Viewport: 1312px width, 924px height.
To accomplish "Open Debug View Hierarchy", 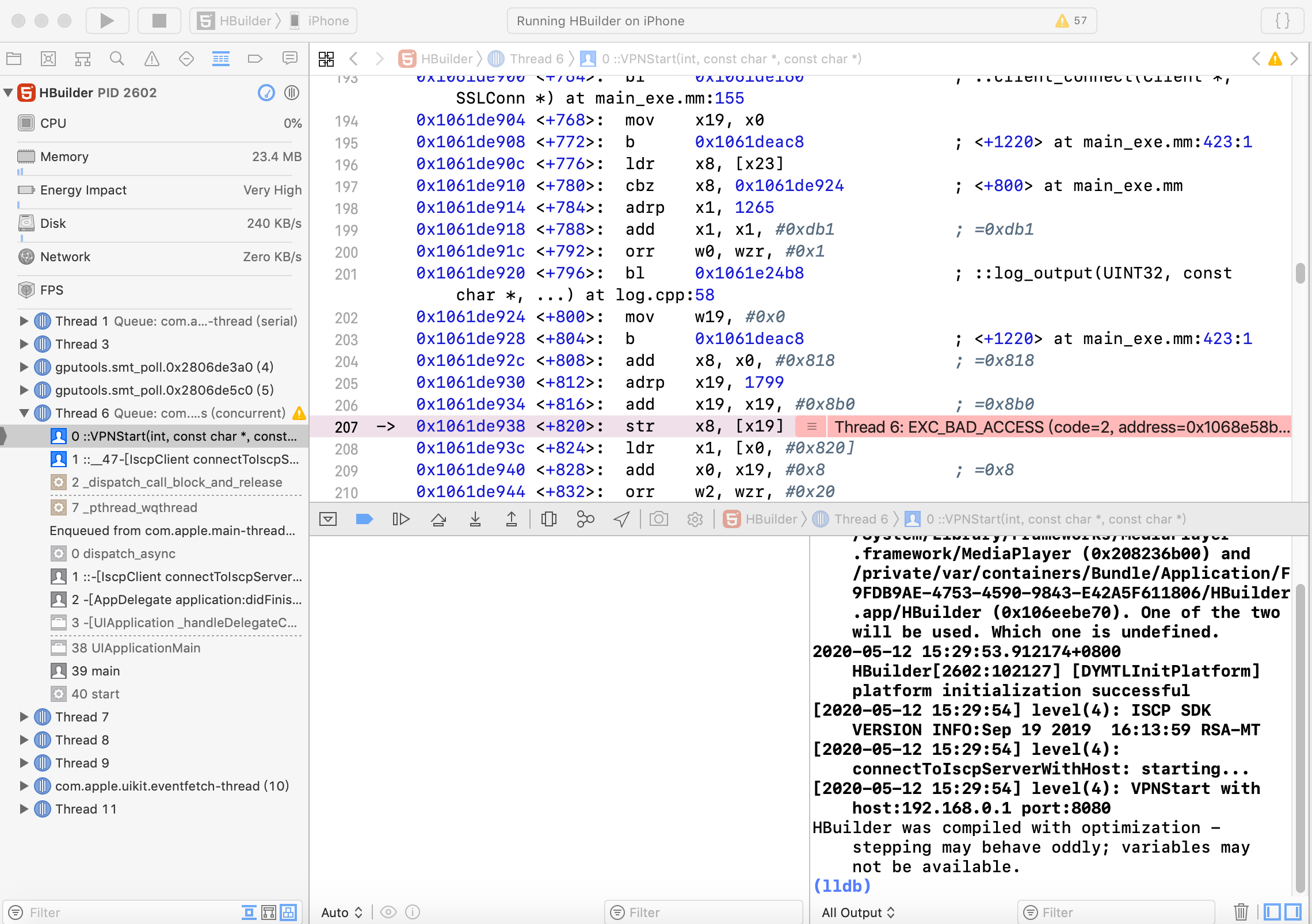I will point(549,519).
